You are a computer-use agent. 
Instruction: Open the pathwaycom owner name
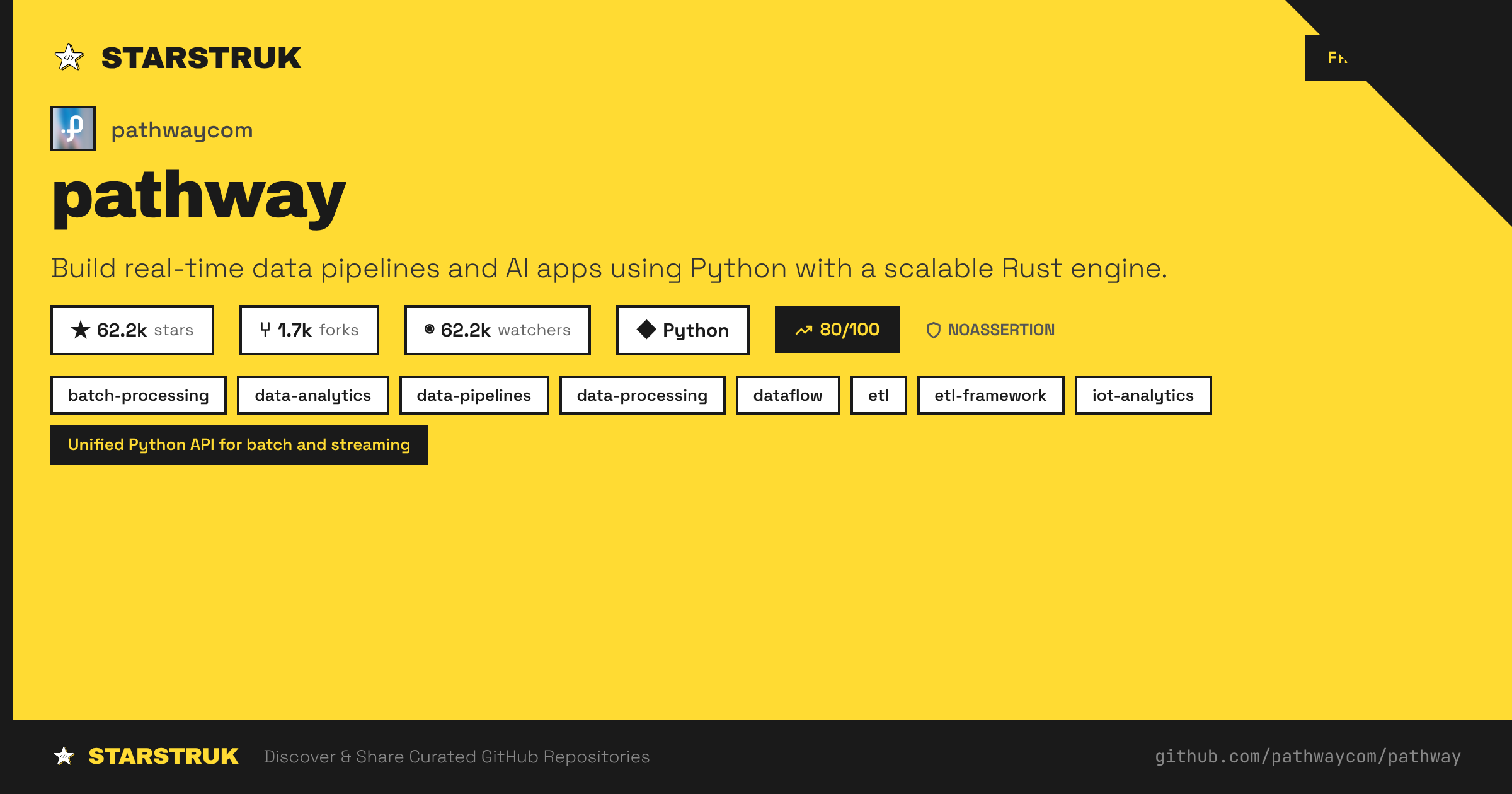[182, 130]
